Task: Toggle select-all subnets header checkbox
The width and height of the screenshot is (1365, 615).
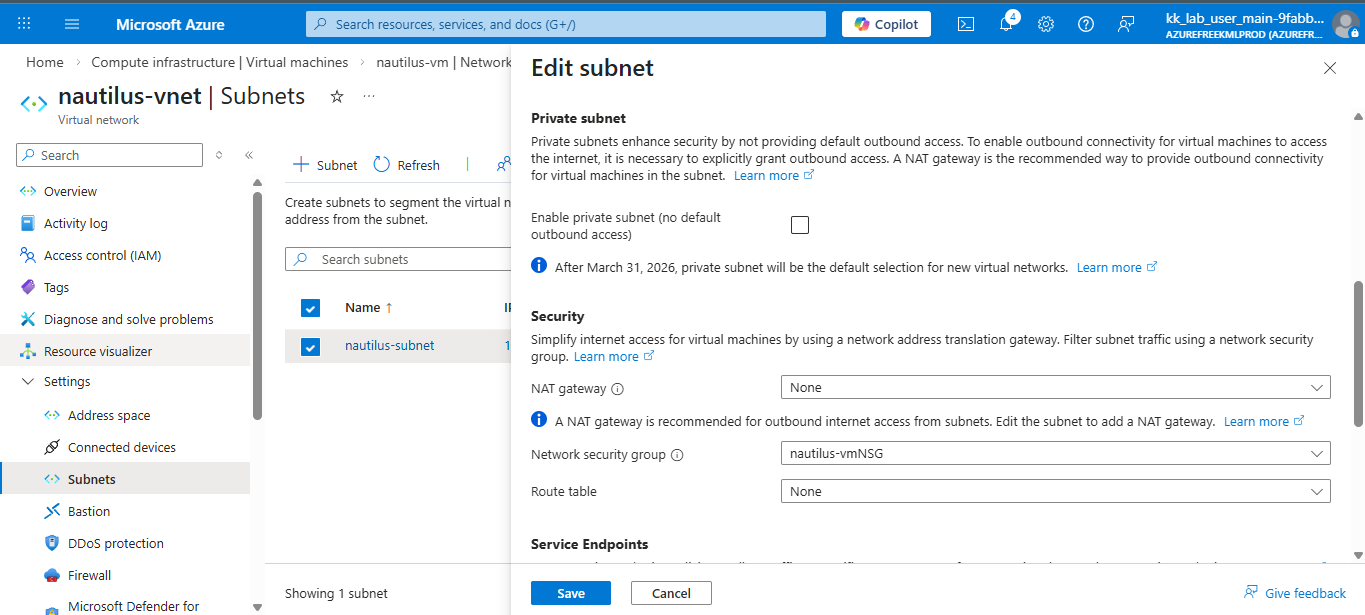Action: (x=310, y=308)
